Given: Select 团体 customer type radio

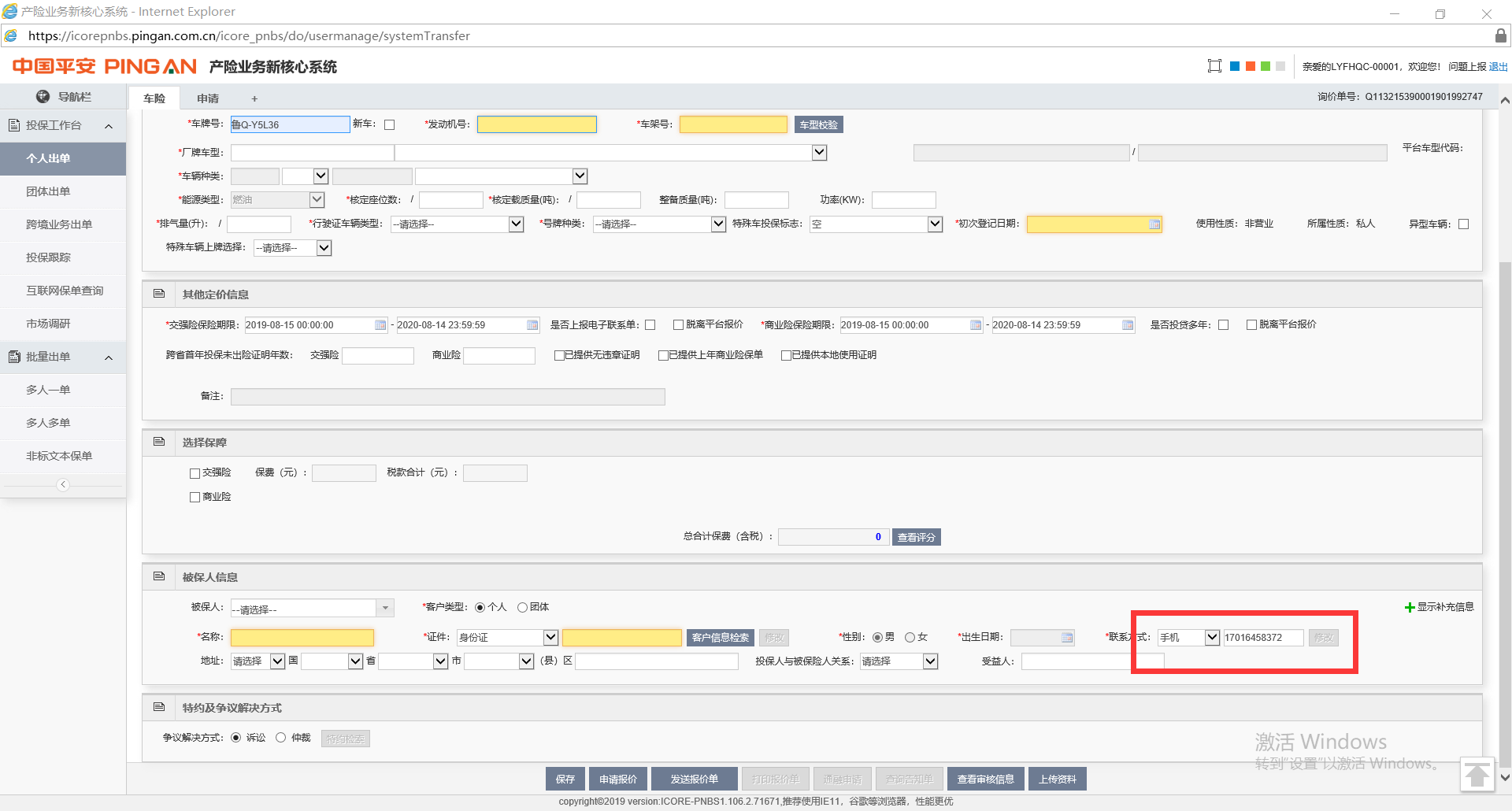Looking at the screenshot, I should pos(522,607).
